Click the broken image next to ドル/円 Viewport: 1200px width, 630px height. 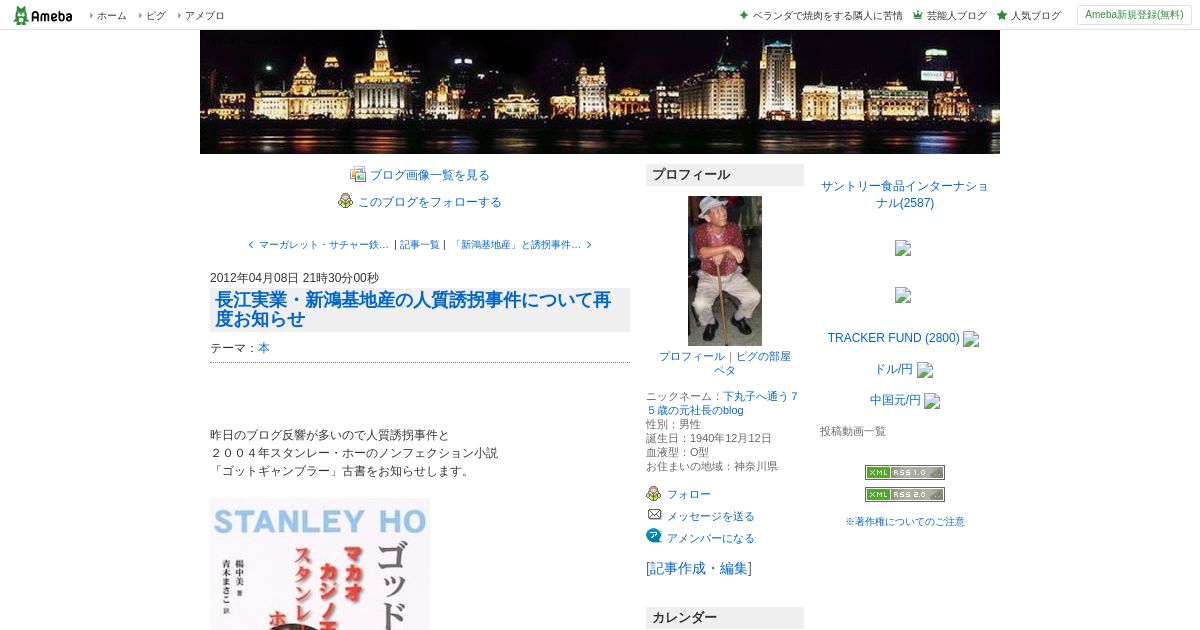coord(925,370)
